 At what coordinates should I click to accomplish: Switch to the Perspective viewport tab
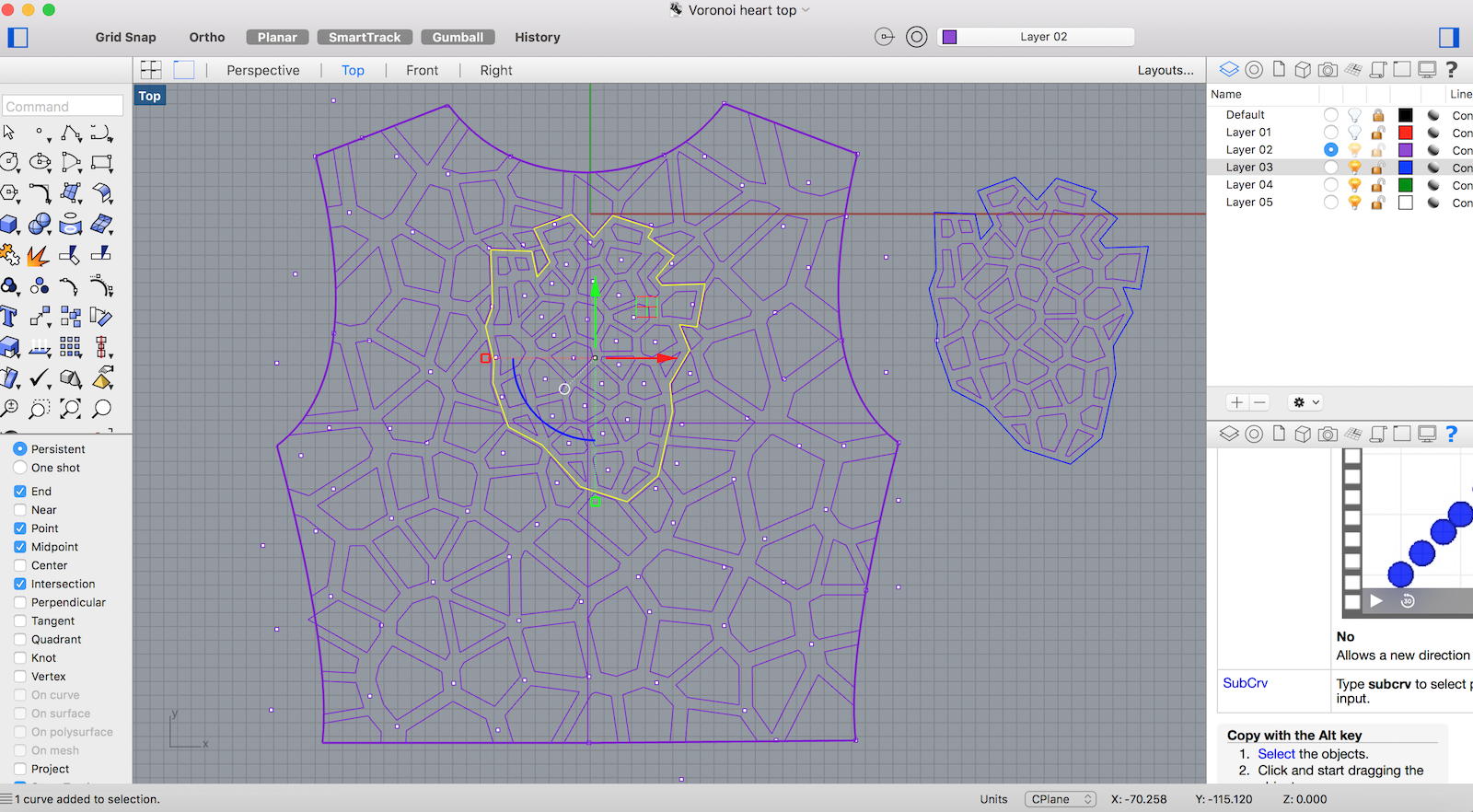pyautogui.click(x=263, y=70)
